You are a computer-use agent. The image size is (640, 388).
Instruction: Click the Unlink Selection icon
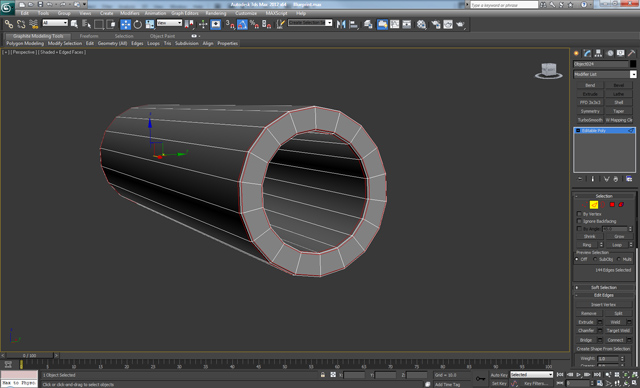point(21,24)
